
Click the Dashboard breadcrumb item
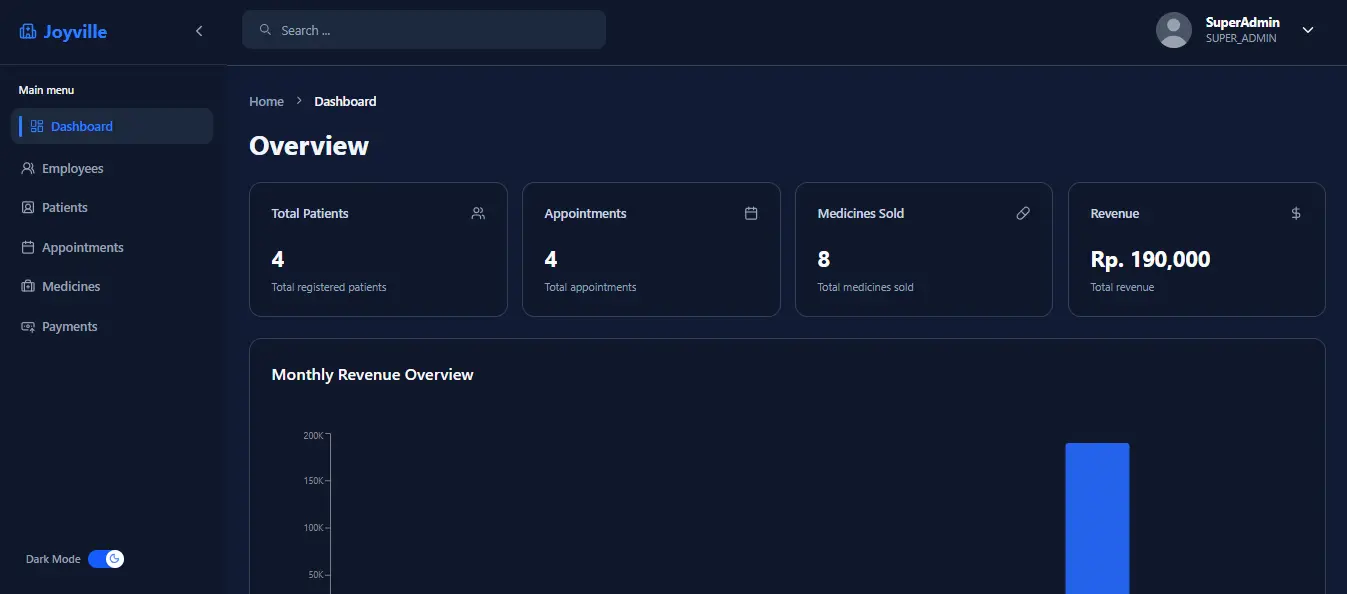(x=345, y=101)
